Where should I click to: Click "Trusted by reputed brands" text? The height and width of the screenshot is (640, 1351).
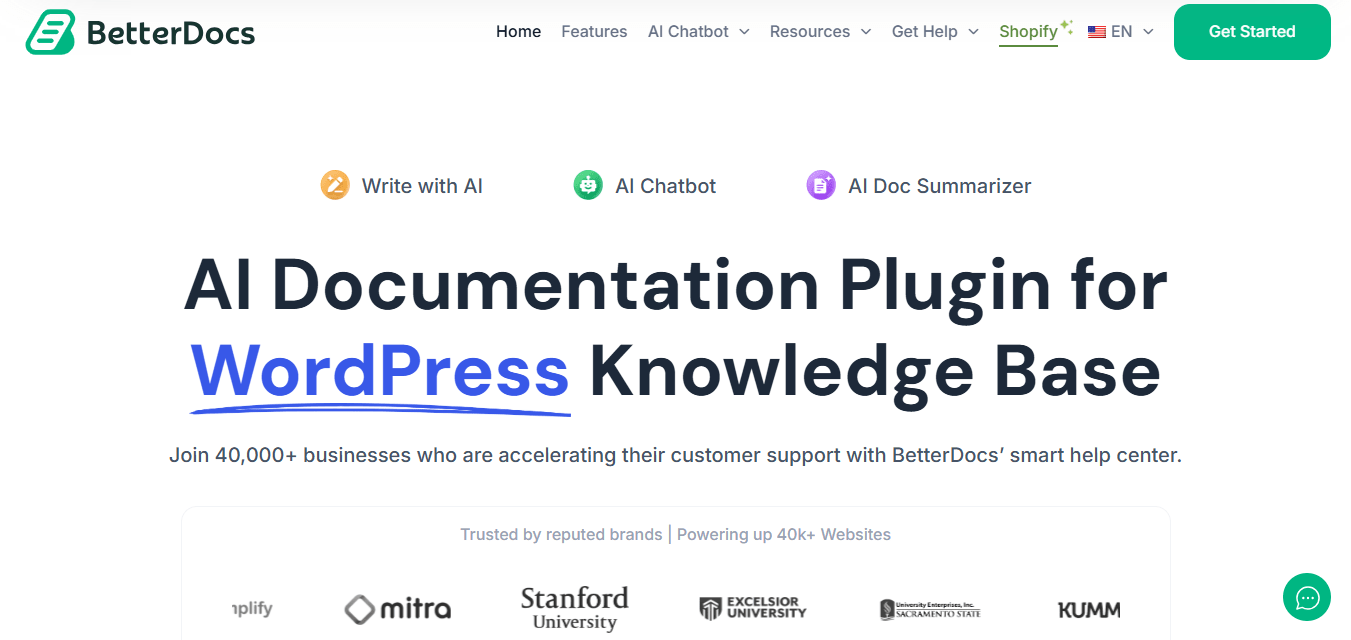[561, 534]
